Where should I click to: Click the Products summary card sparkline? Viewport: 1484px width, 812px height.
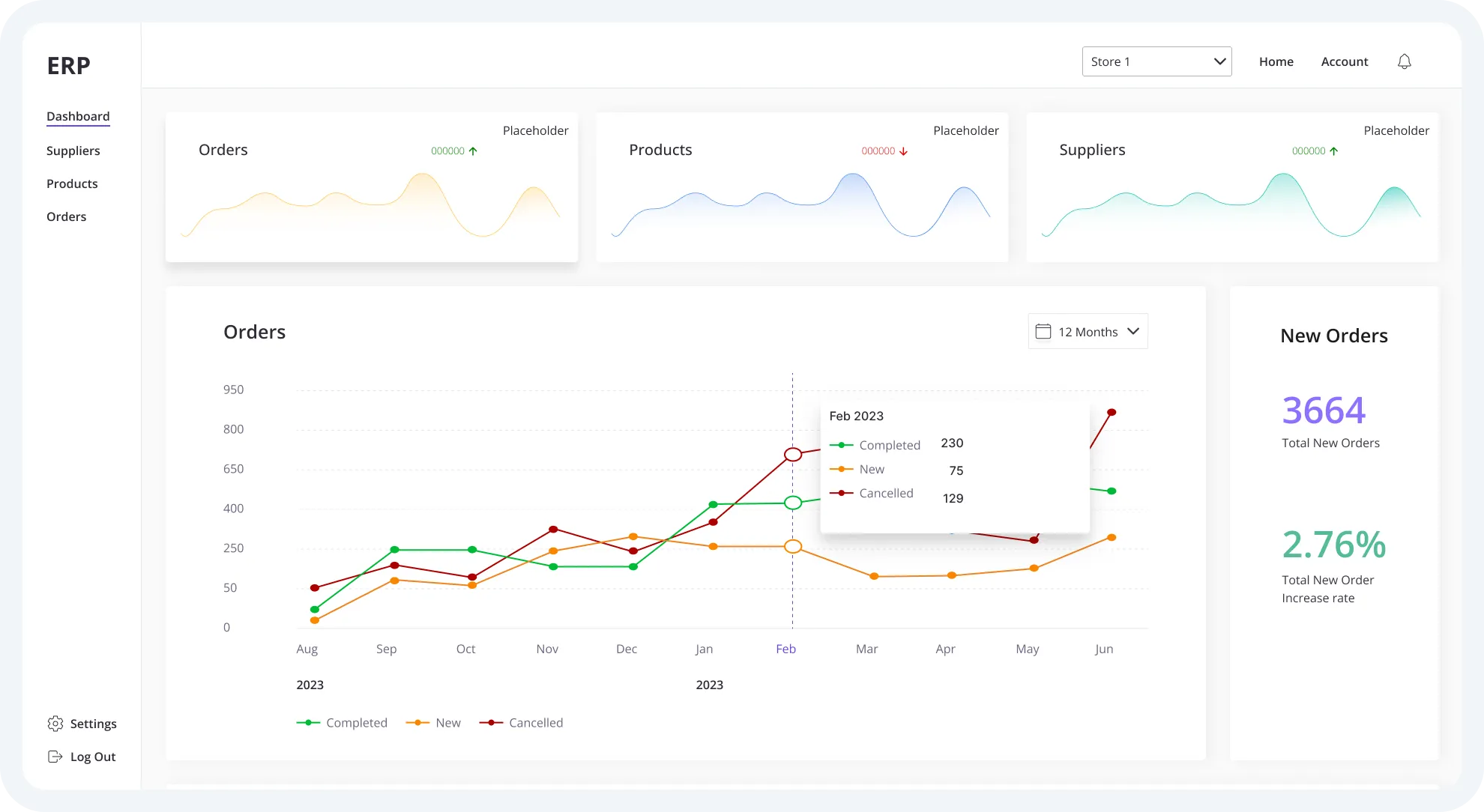800,205
